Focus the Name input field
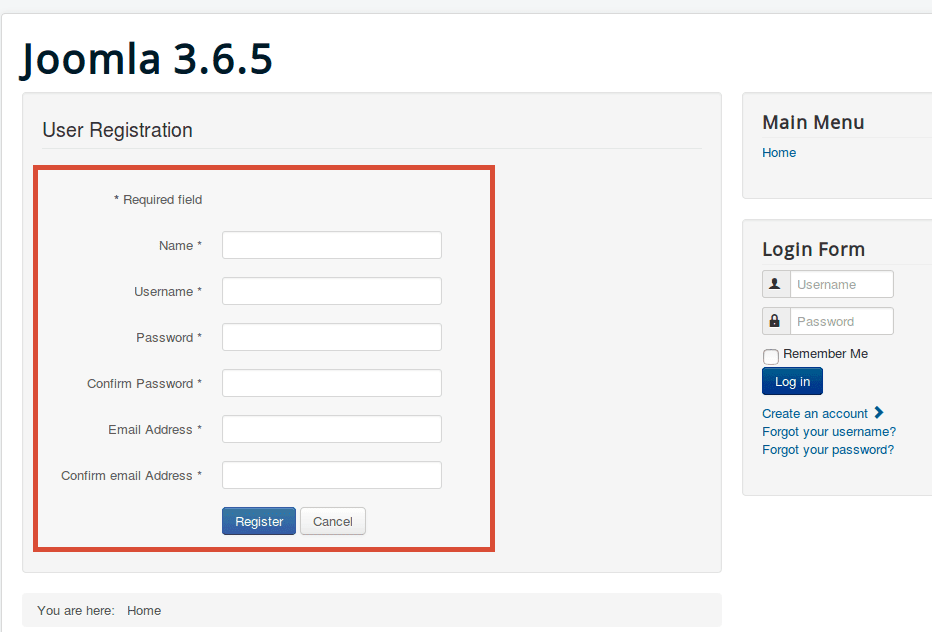932x632 pixels. pyautogui.click(x=332, y=245)
